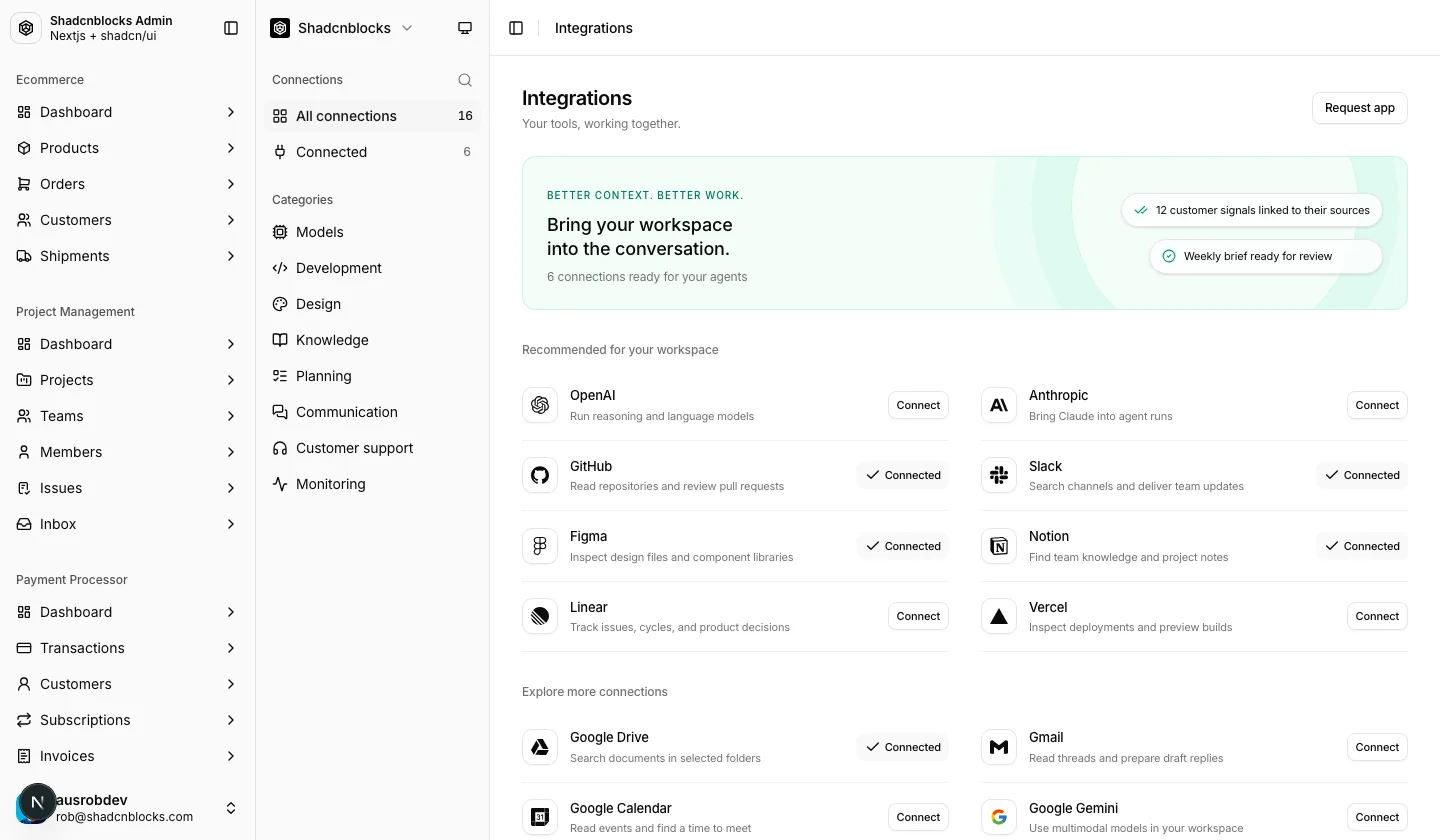Connect the Linear integration

[x=918, y=616]
